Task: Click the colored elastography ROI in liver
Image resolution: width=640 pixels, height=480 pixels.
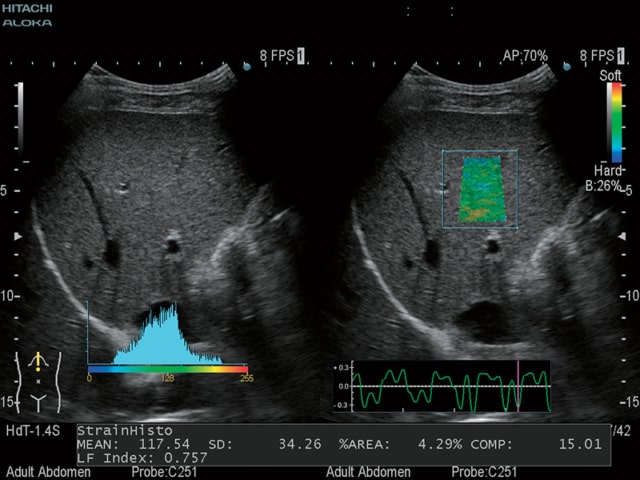Action: [x=482, y=190]
